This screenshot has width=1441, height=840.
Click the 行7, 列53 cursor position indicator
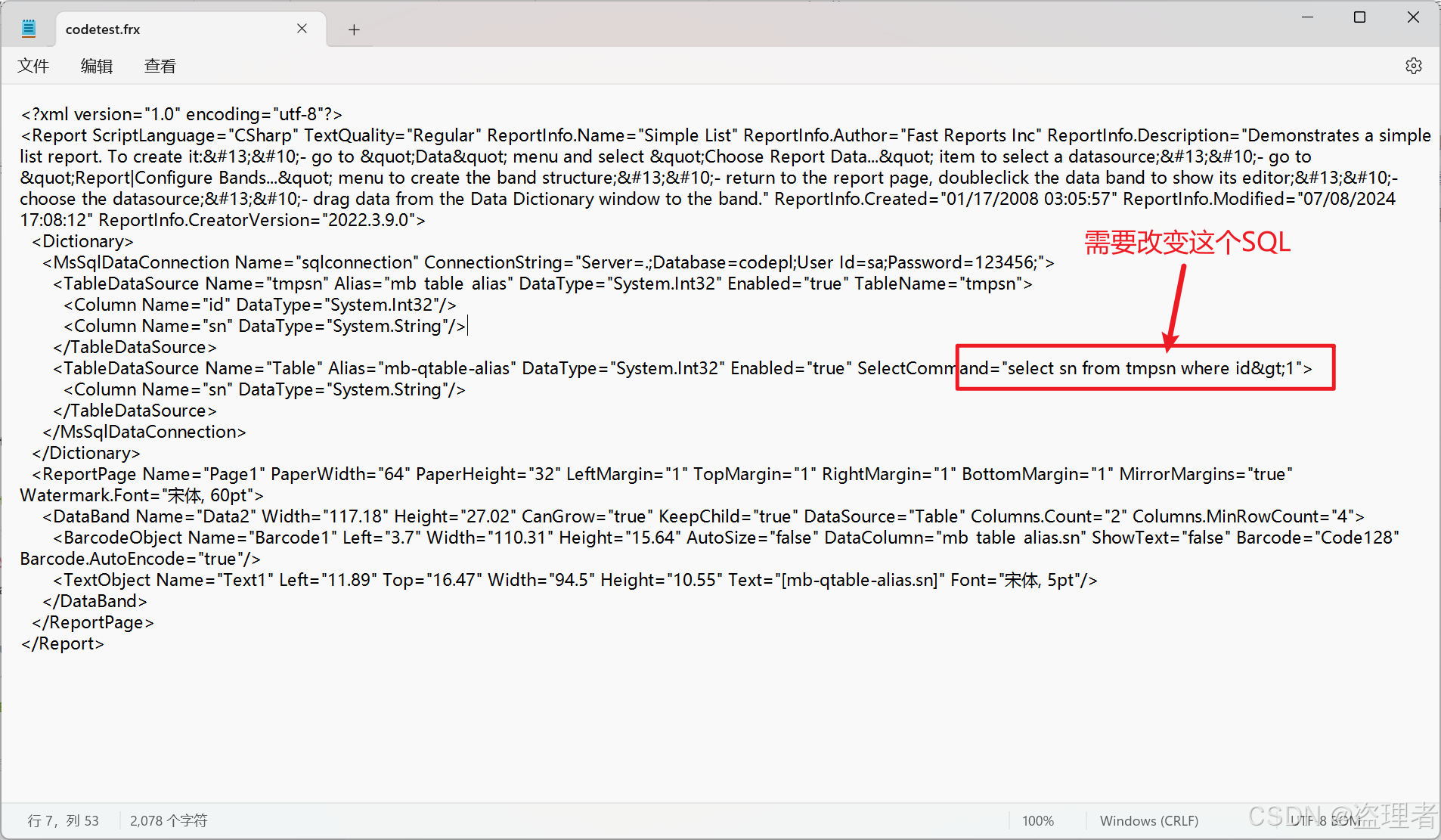pyautogui.click(x=64, y=820)
